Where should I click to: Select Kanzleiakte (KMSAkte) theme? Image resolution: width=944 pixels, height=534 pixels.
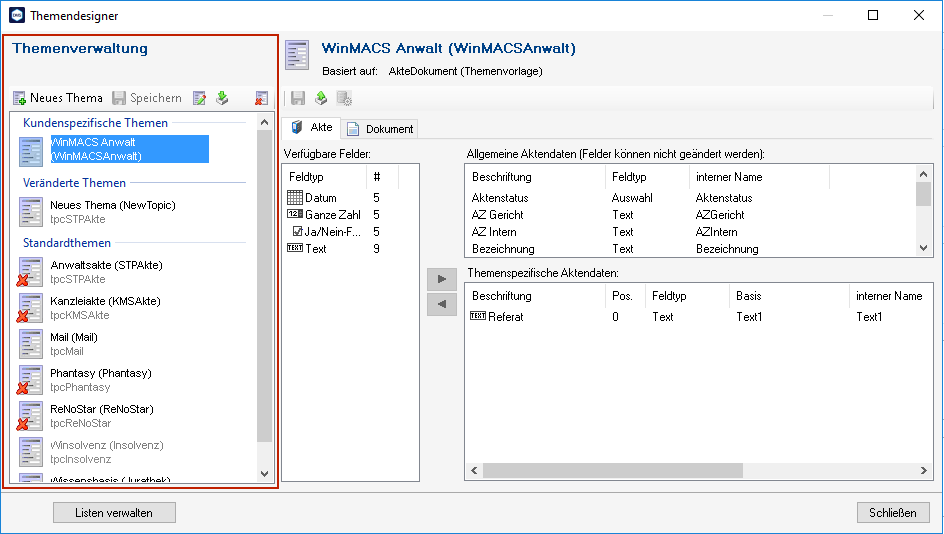point(105,308)
